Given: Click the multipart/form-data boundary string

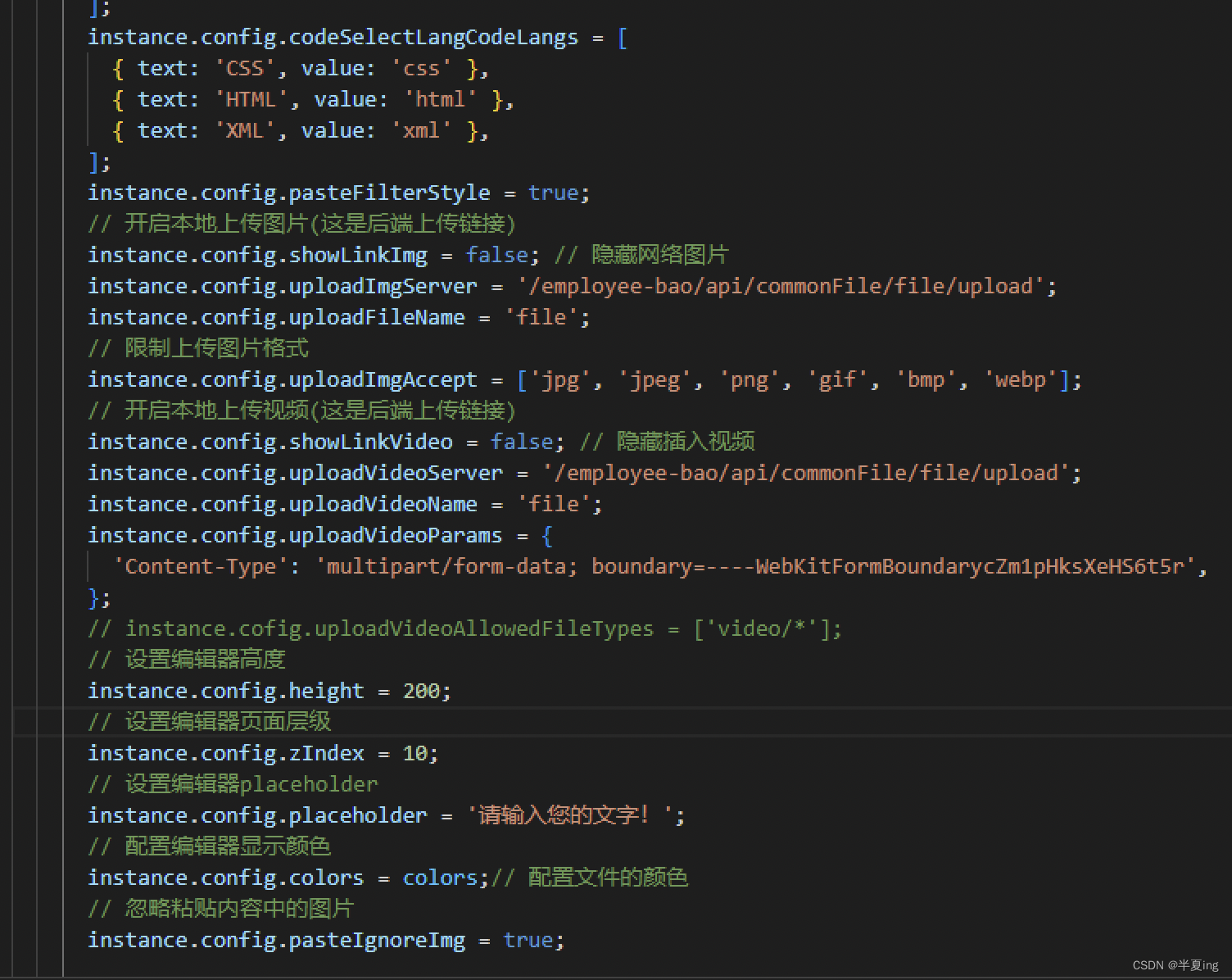Looking at the screenshot, I should tap(755, 567).
